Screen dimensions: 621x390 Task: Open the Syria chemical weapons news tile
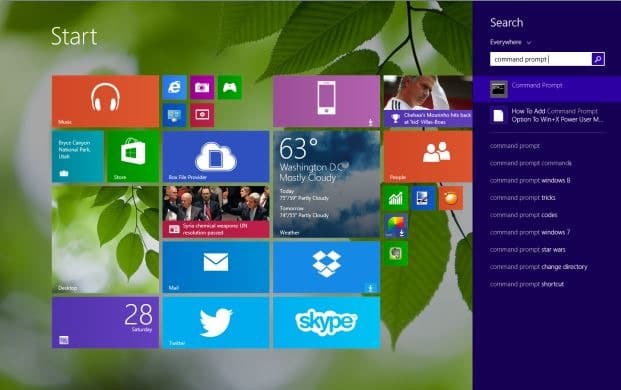click(216, 212)
